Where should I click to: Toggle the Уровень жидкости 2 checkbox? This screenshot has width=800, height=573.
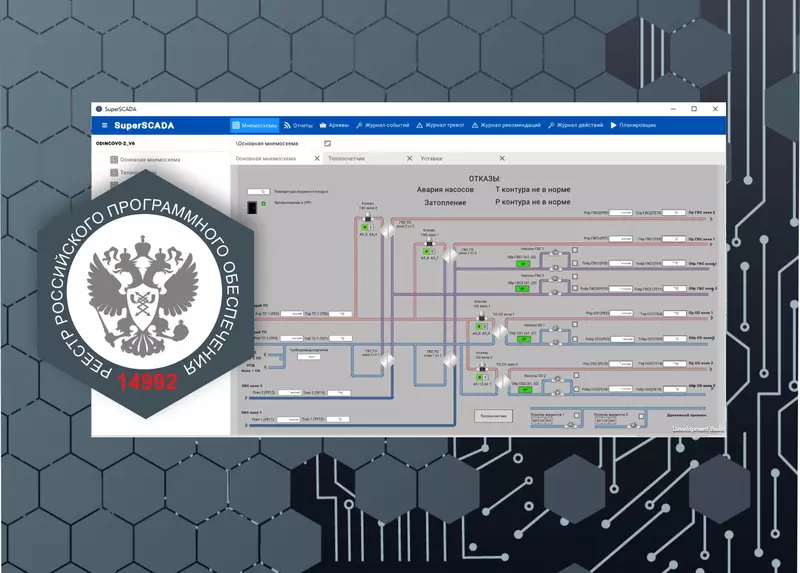[641, 416]
